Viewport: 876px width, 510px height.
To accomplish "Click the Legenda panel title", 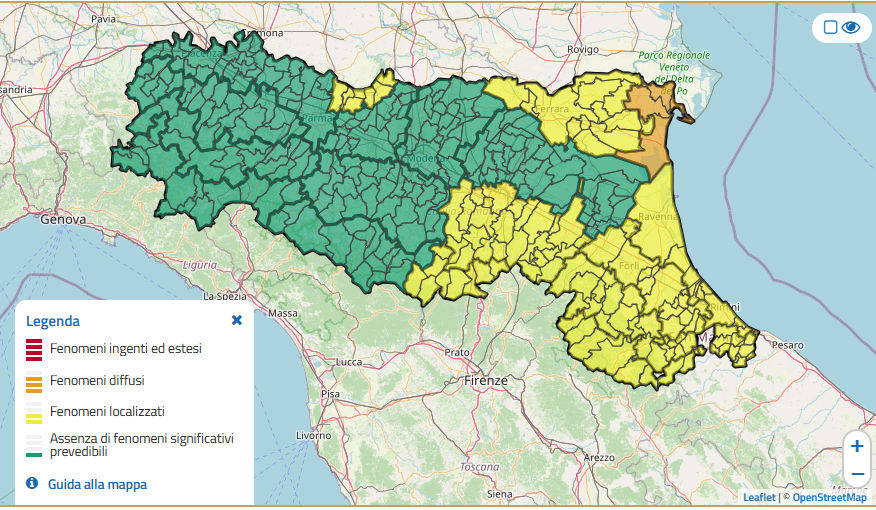I will 53,321.
